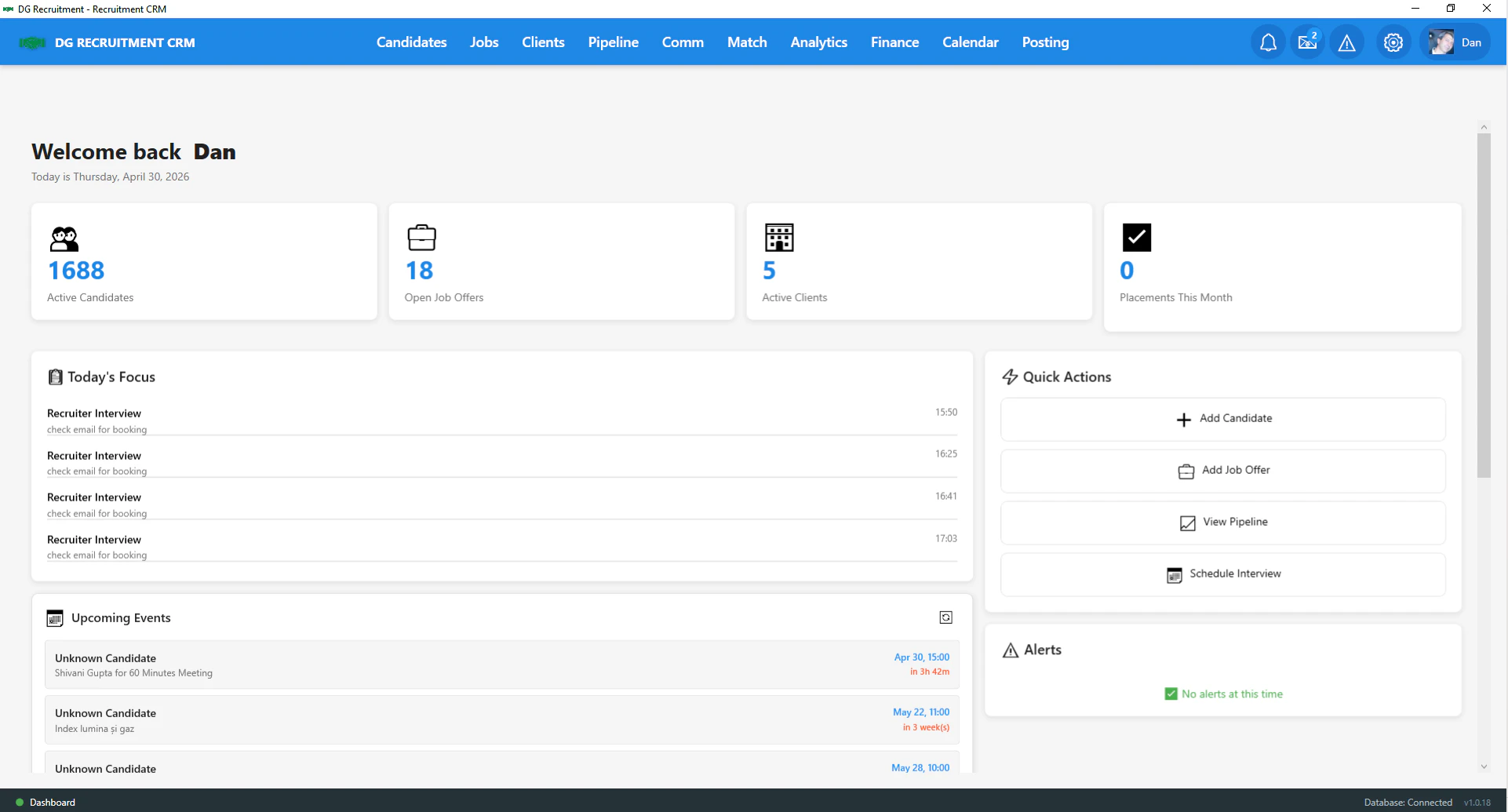
Task: Open the Finance tab
Action: pos(894,42)
